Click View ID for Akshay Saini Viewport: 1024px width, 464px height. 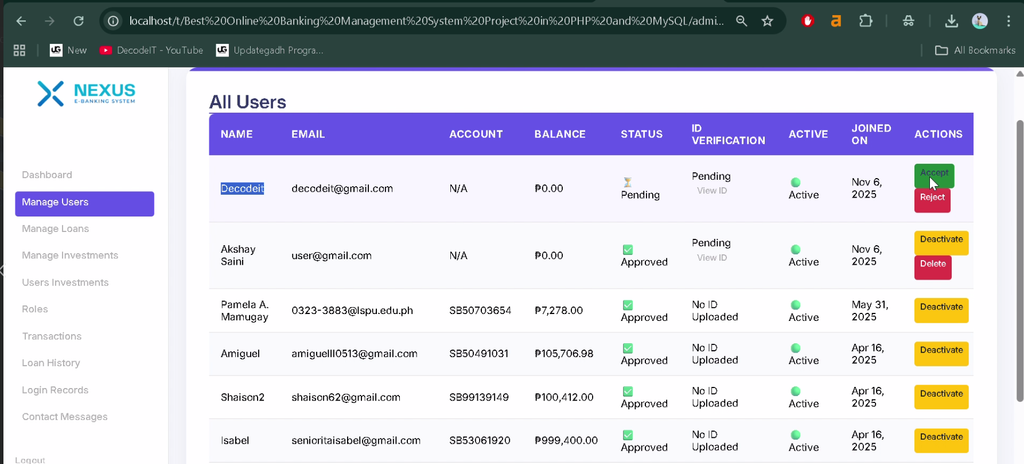[x=712, y=257]
